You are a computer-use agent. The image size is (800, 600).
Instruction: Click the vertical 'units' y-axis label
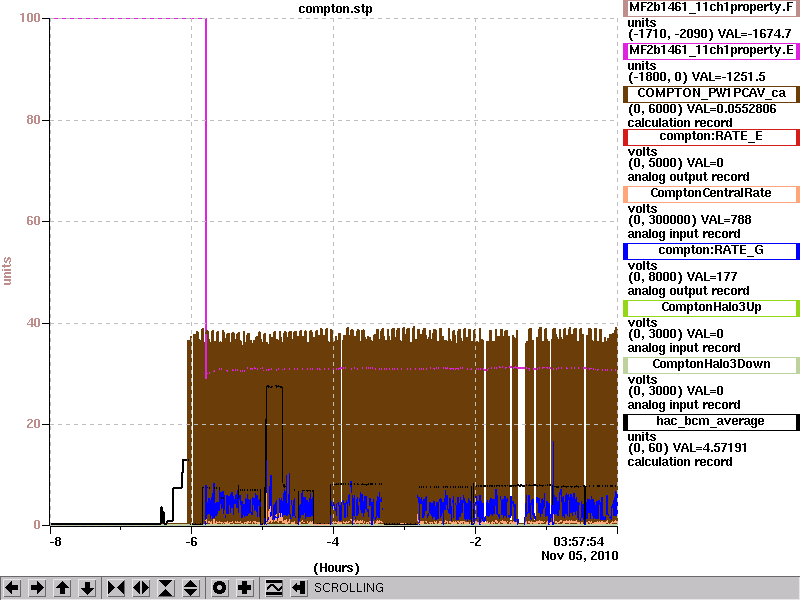pyautogui.click(x=7, y=271)
